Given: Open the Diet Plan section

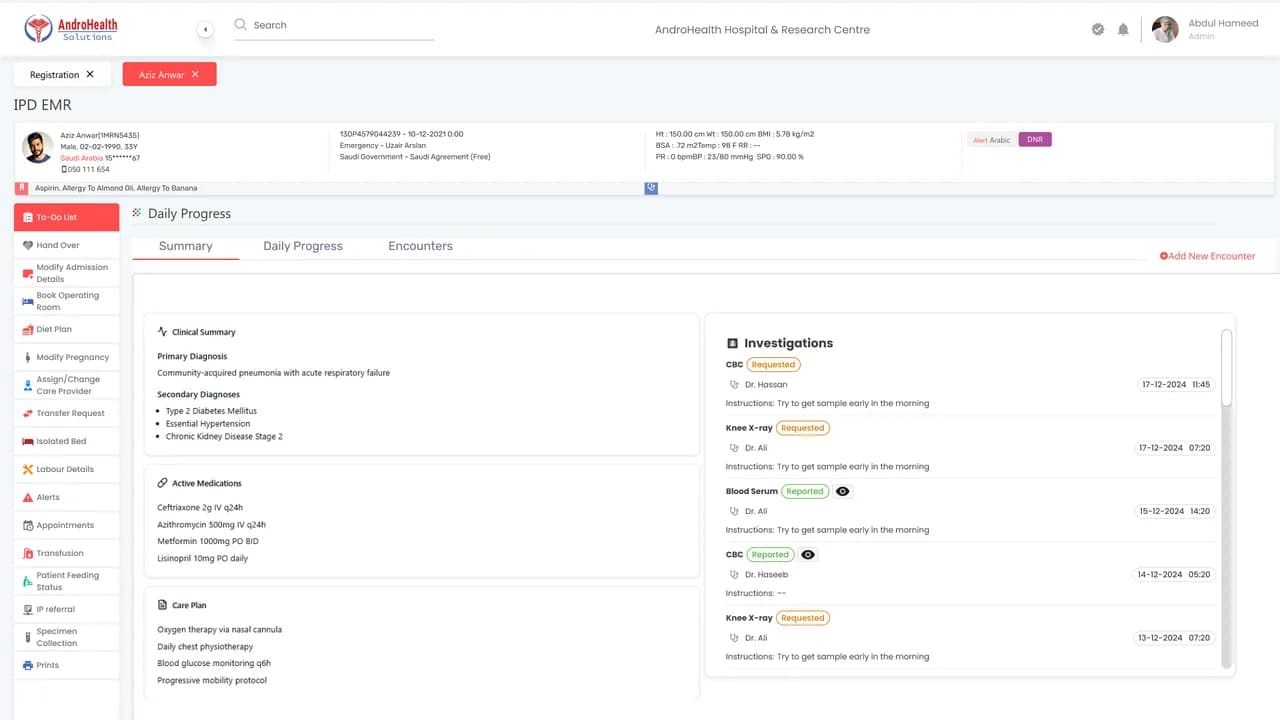Looking at the screenshot, I should pos(66,329).
